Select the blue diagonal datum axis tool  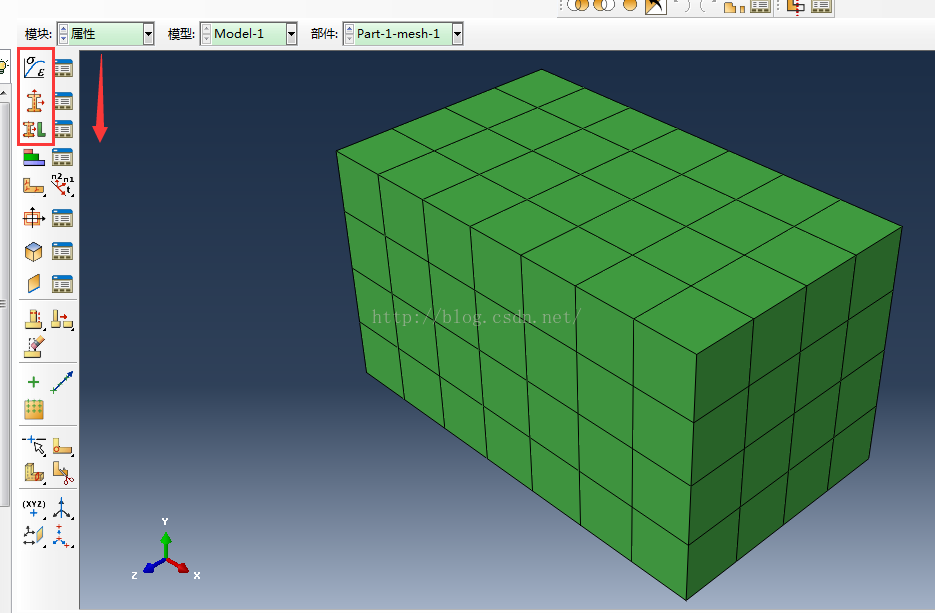coord(62,381)
